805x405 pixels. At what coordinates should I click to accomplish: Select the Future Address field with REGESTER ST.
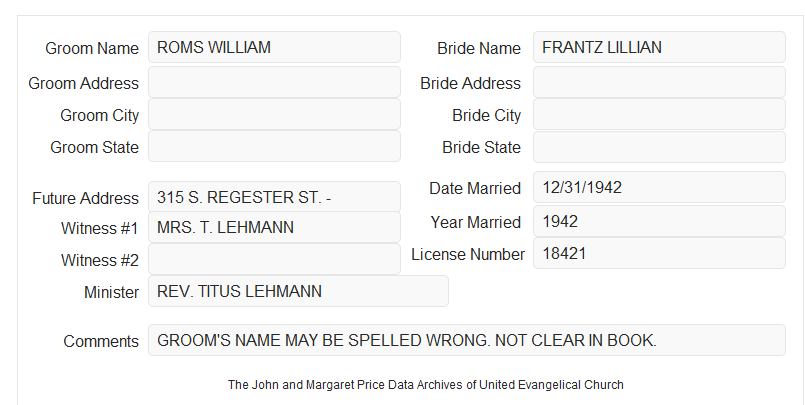tap(274, 197)
